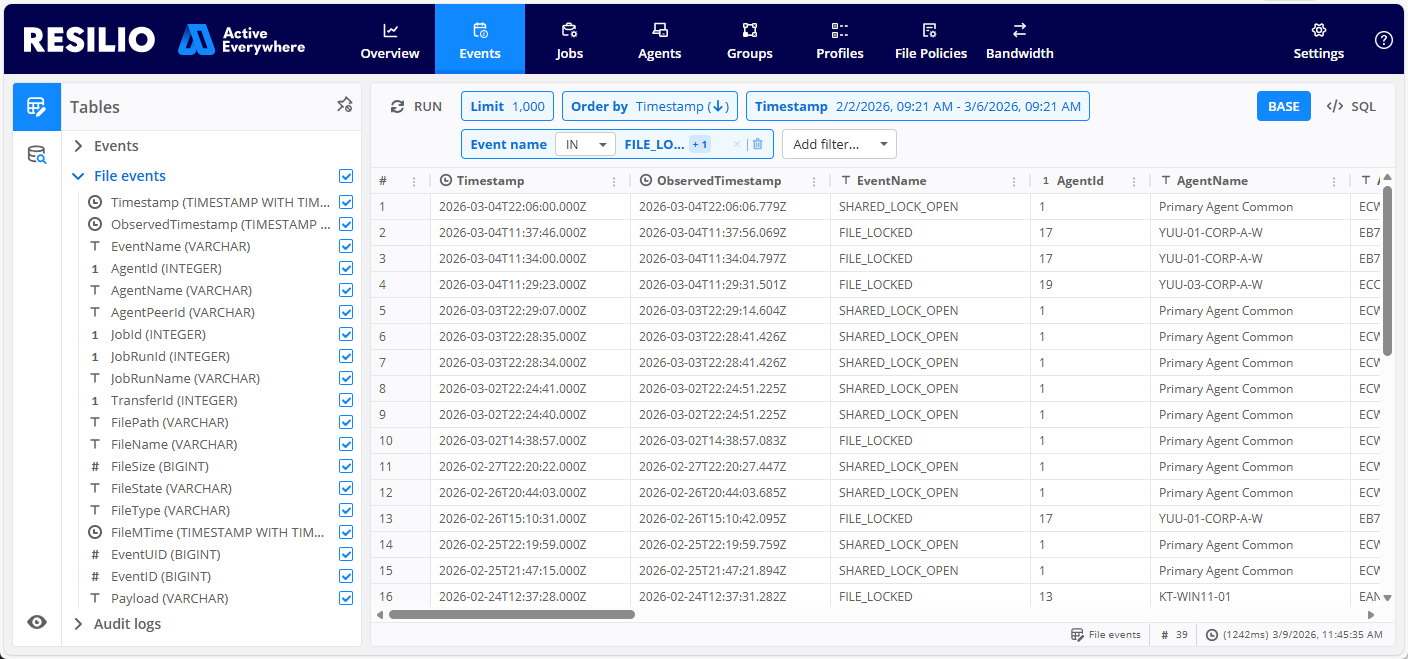1408x659 pixels.
Task: Run the query with RUN button
Action: [416, 106]
